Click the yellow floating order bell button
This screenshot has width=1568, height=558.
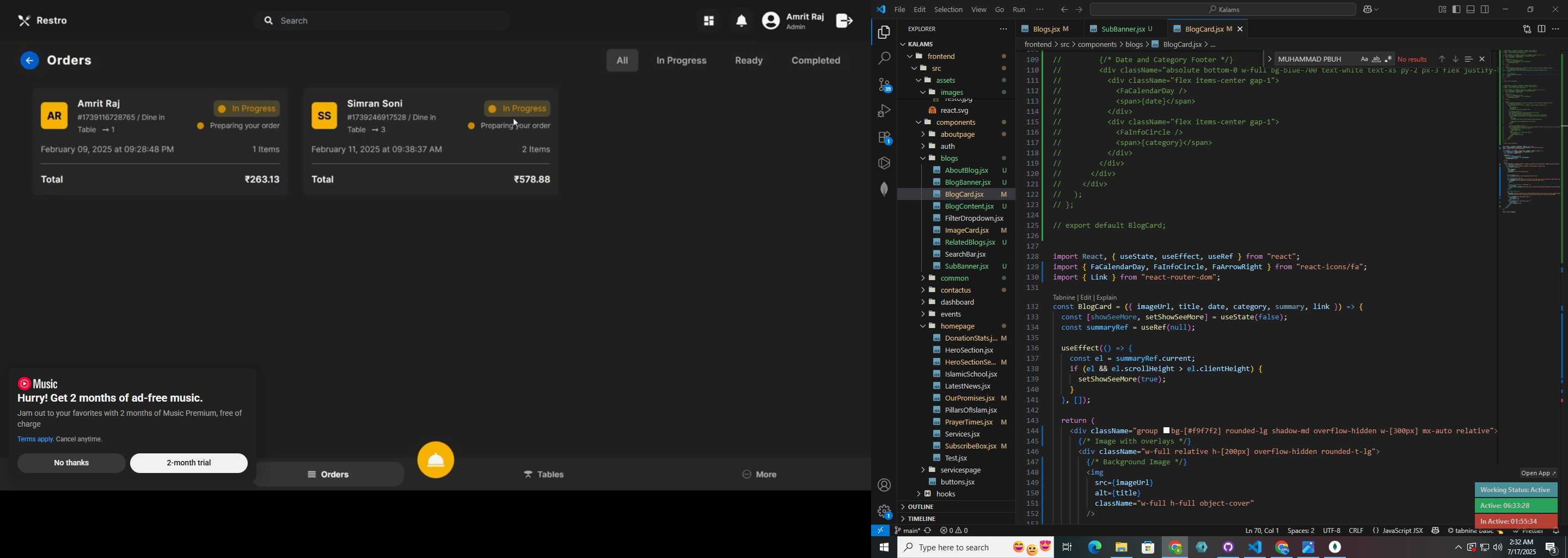point(436,460)
